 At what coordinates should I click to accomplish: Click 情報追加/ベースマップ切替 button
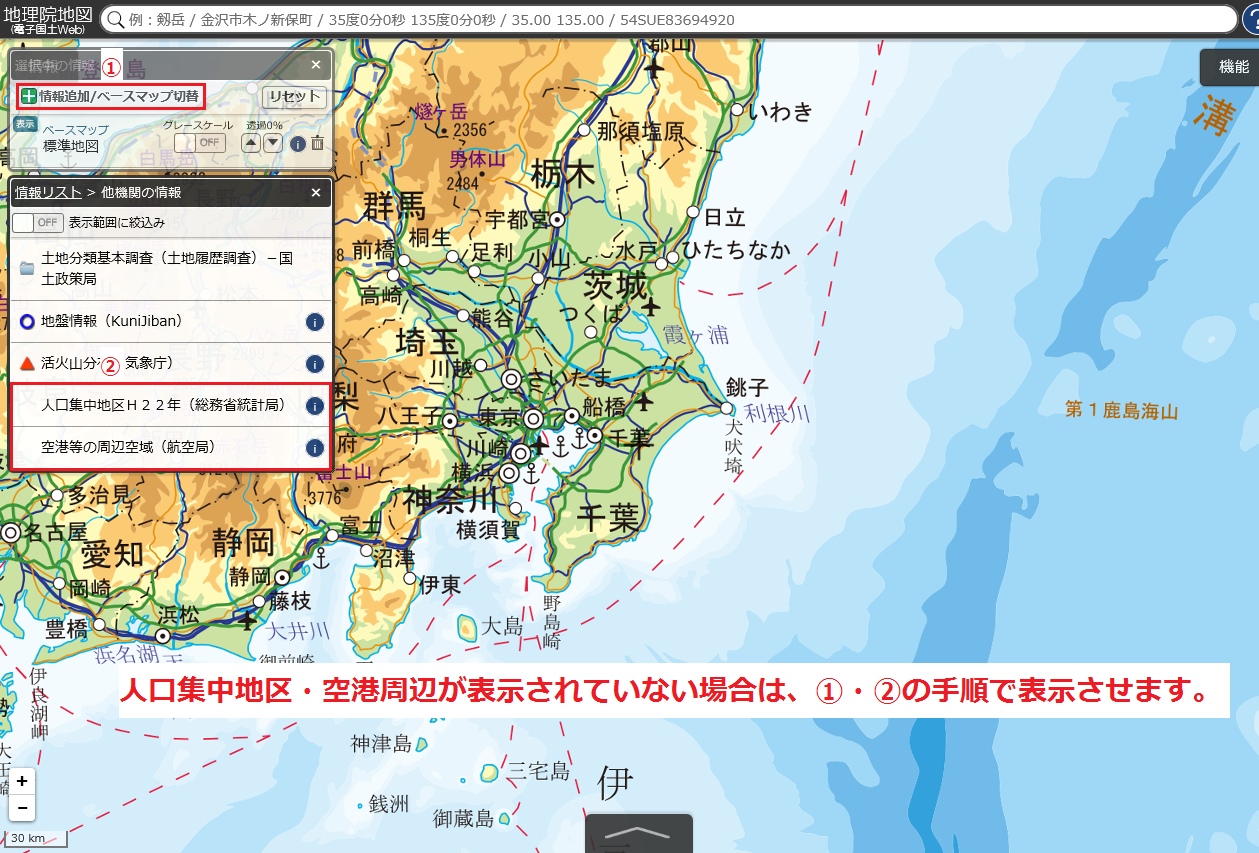(x=110, y=96)
